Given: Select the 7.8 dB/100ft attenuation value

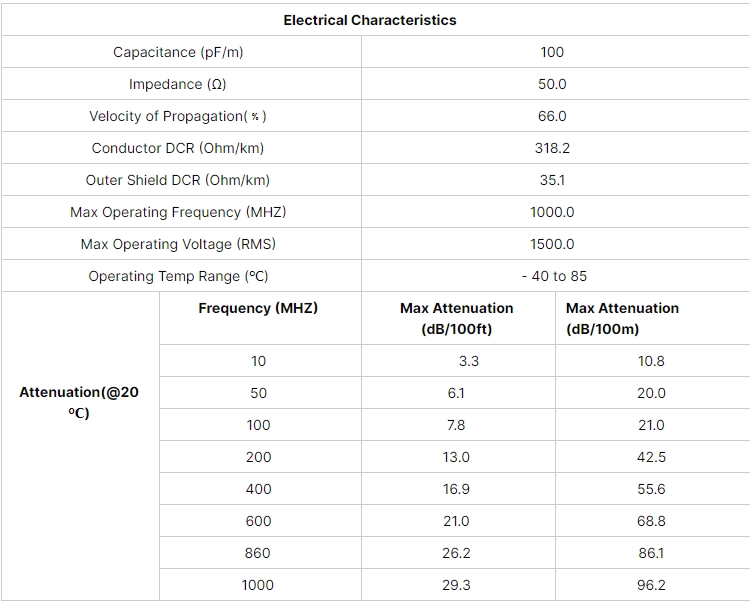Looking at the screenshot, I should [x=456, y=425].
